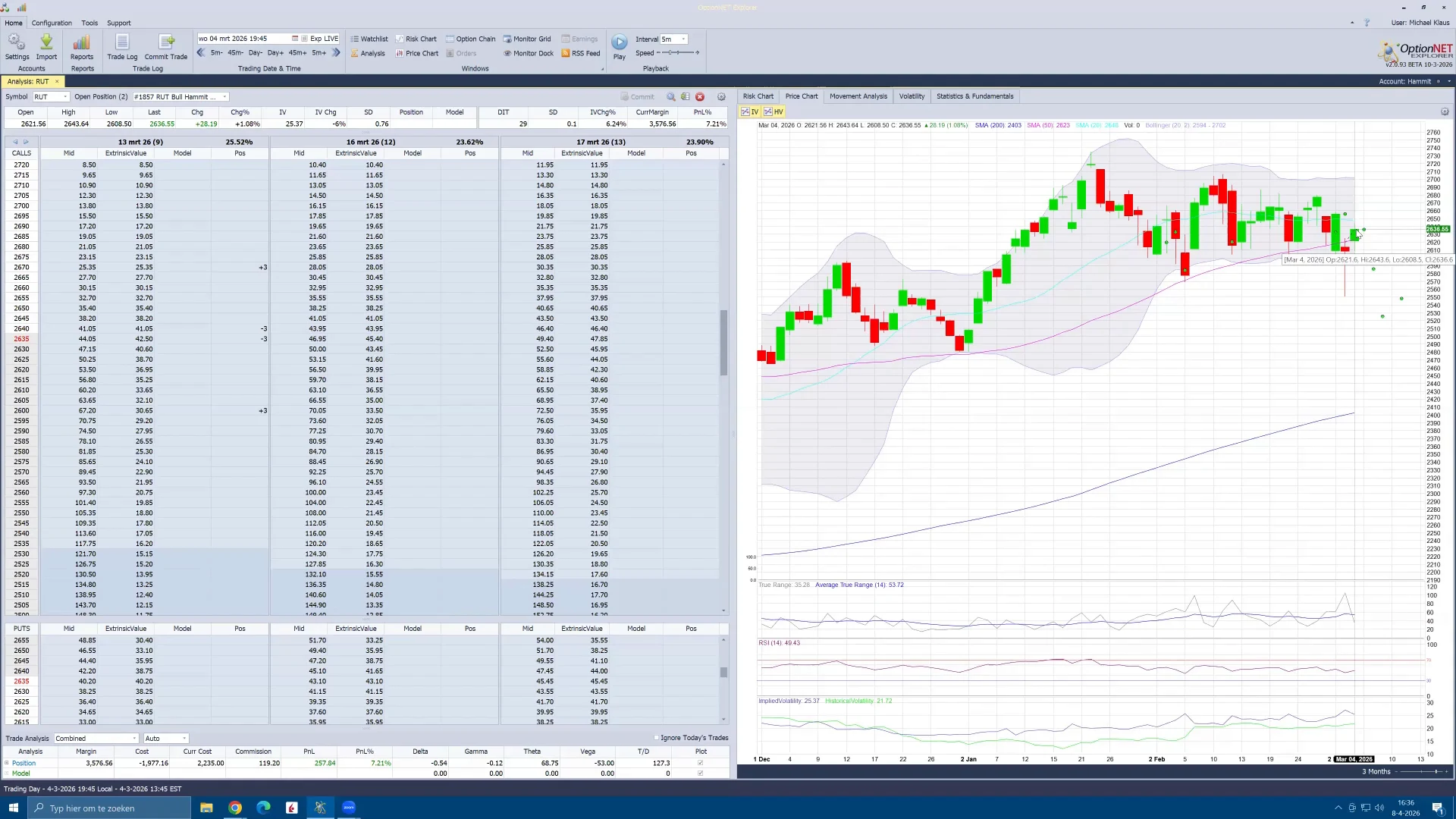Switch to the Movement Analysis tab

[x=858, y=96]
